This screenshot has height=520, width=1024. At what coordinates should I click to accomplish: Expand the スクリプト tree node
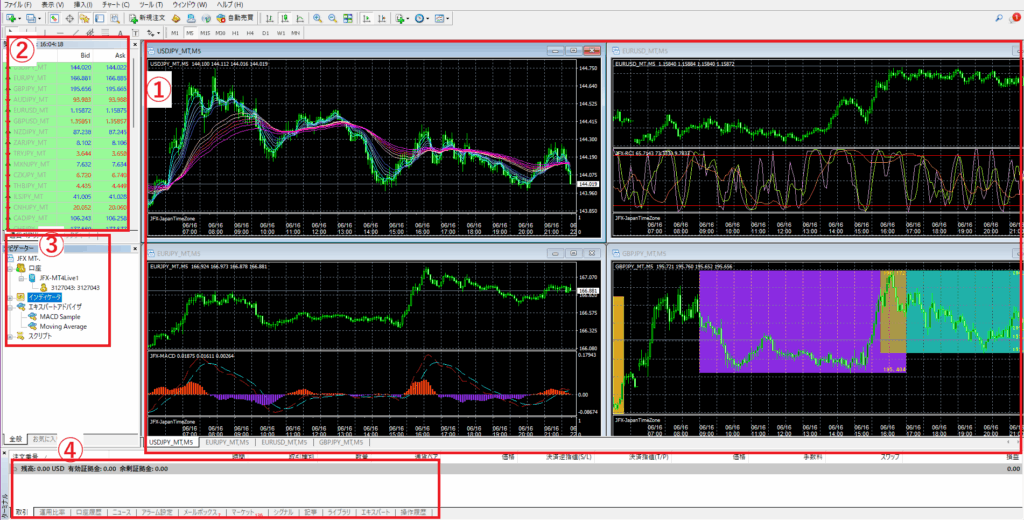[9, 337]
